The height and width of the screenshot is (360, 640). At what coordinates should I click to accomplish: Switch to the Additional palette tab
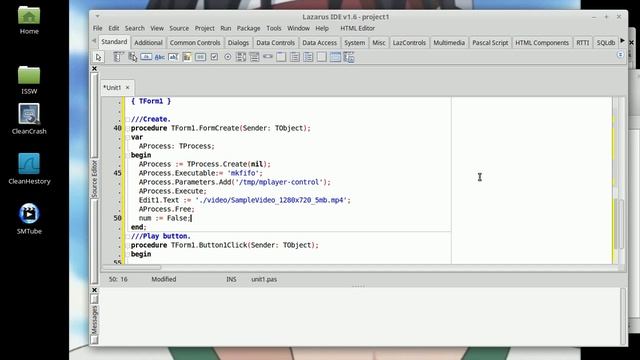pyautogui.click(x=148, y=42)
